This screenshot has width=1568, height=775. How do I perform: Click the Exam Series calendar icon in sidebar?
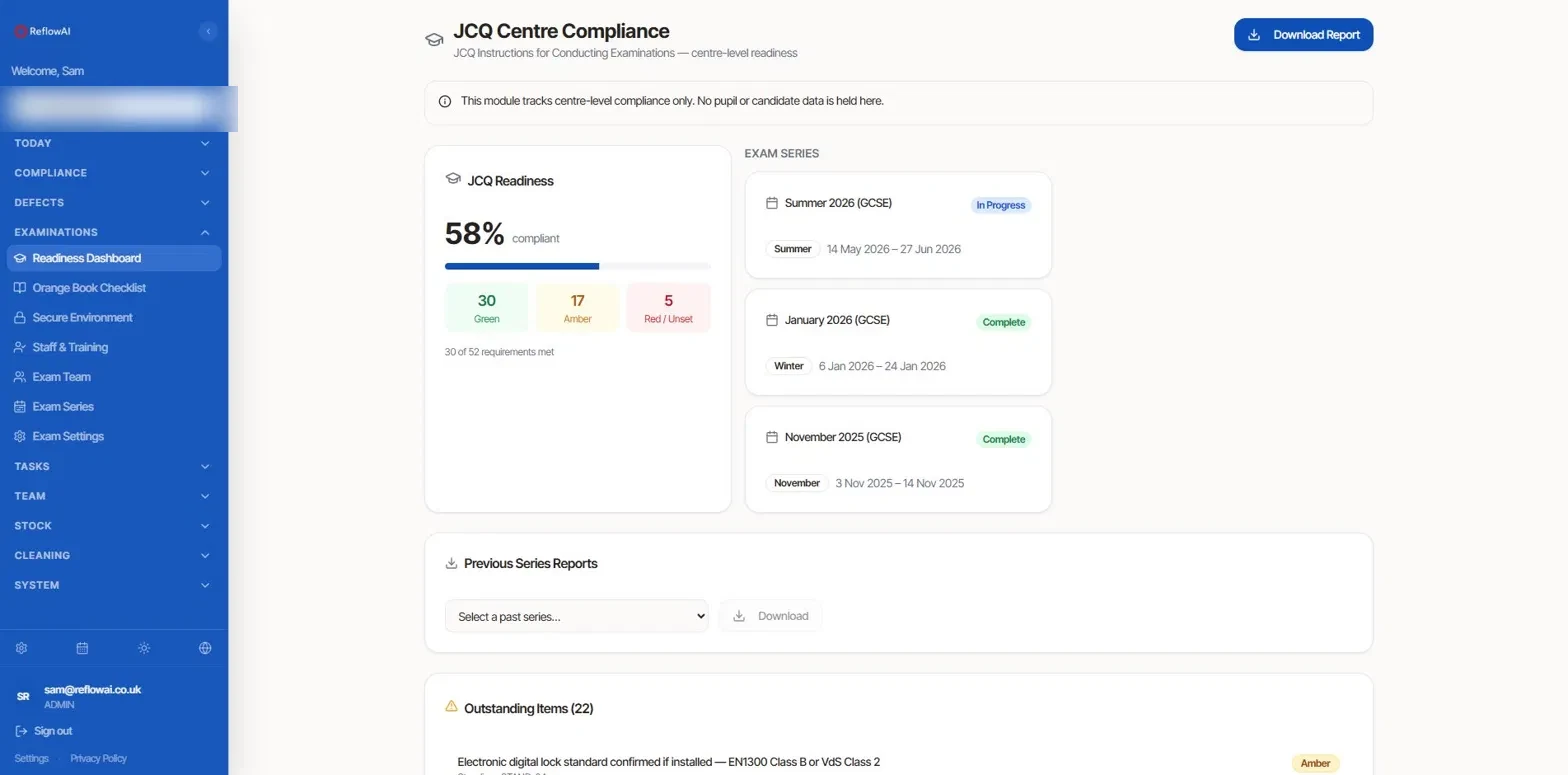pyautogui.click(x=20, y=407)
